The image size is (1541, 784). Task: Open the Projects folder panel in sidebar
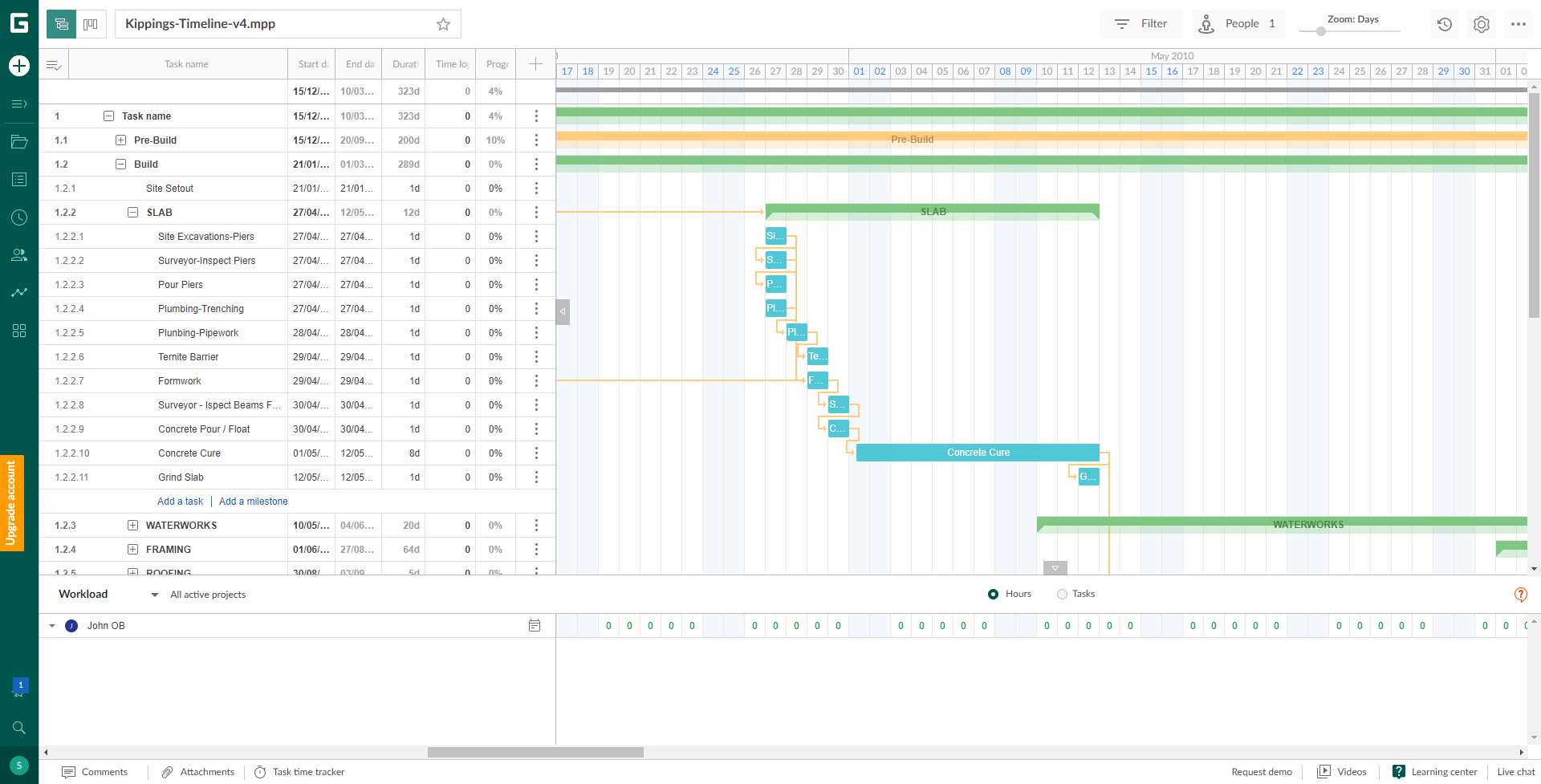pyautogui.click(x=18, y=142)
